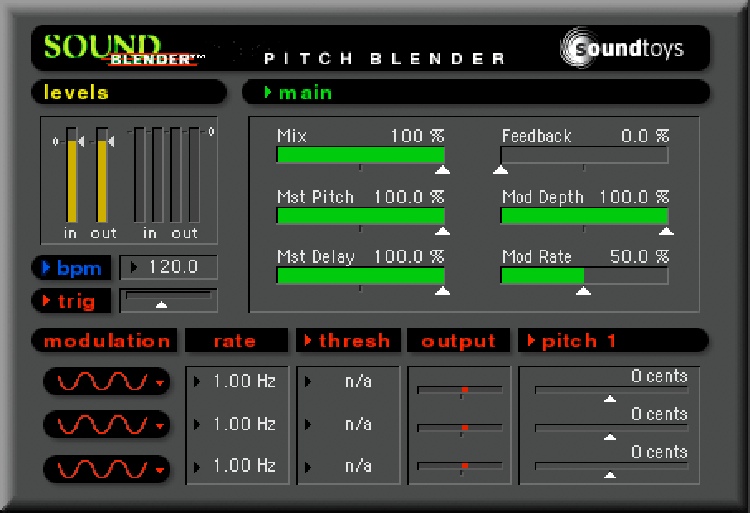Screen dimensions: 750x513
Task: Adjust the Feedback slider bar
Action: tap(584, 155)
